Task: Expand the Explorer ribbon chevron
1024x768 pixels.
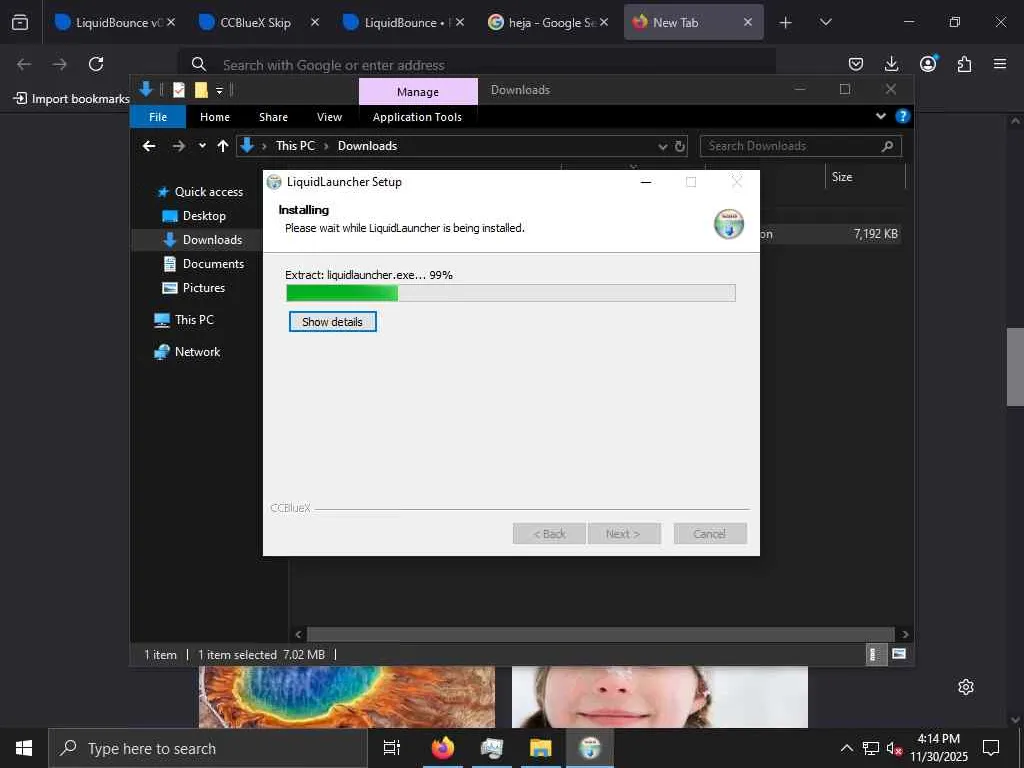Action: (x=880, y=116)
